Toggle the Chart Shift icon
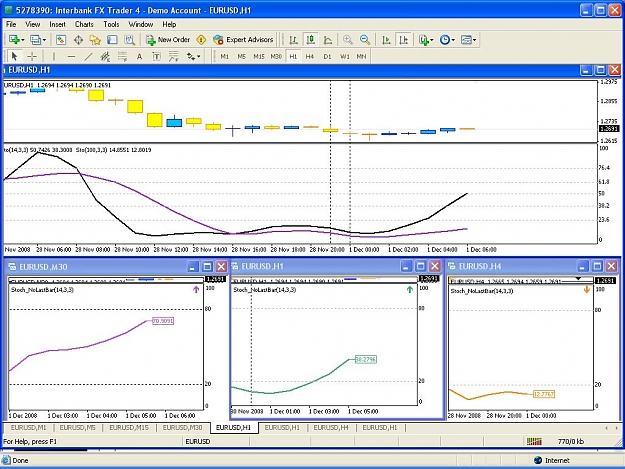This screenshot has width=625, height=469. pyautogui.click(x=403, y=39)
